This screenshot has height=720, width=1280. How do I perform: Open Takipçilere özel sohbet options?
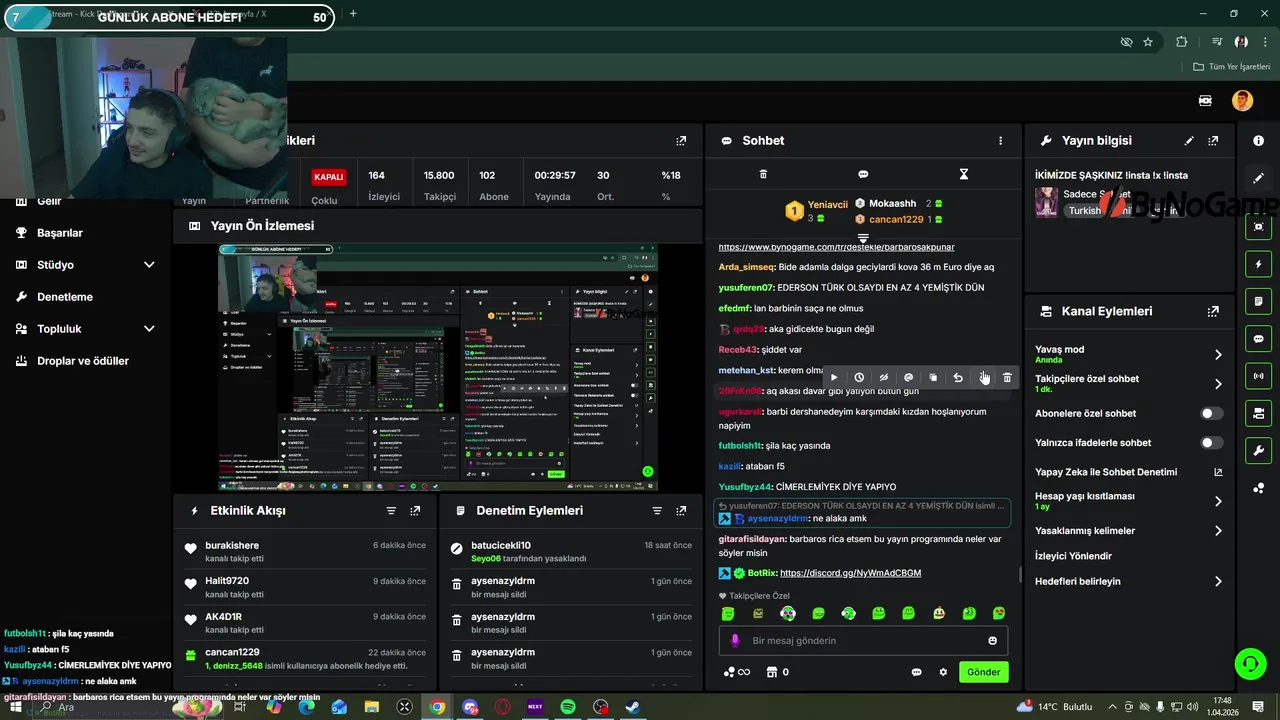[1128, 383]
